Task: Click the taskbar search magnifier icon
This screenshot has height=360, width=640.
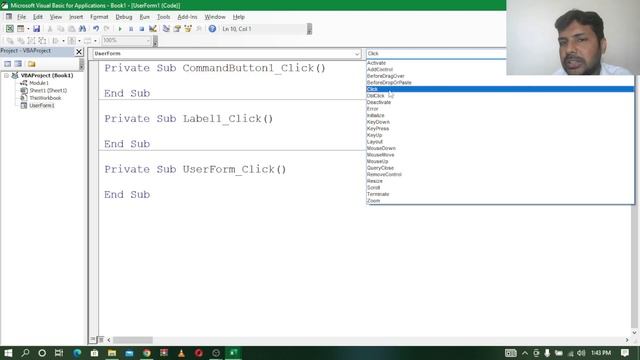Action: click(25, 353)
